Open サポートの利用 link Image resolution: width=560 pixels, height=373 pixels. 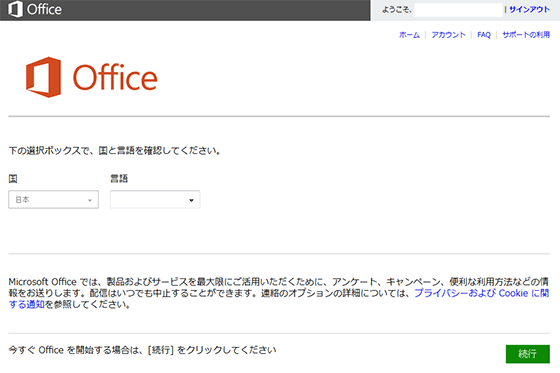click(526, 35)
